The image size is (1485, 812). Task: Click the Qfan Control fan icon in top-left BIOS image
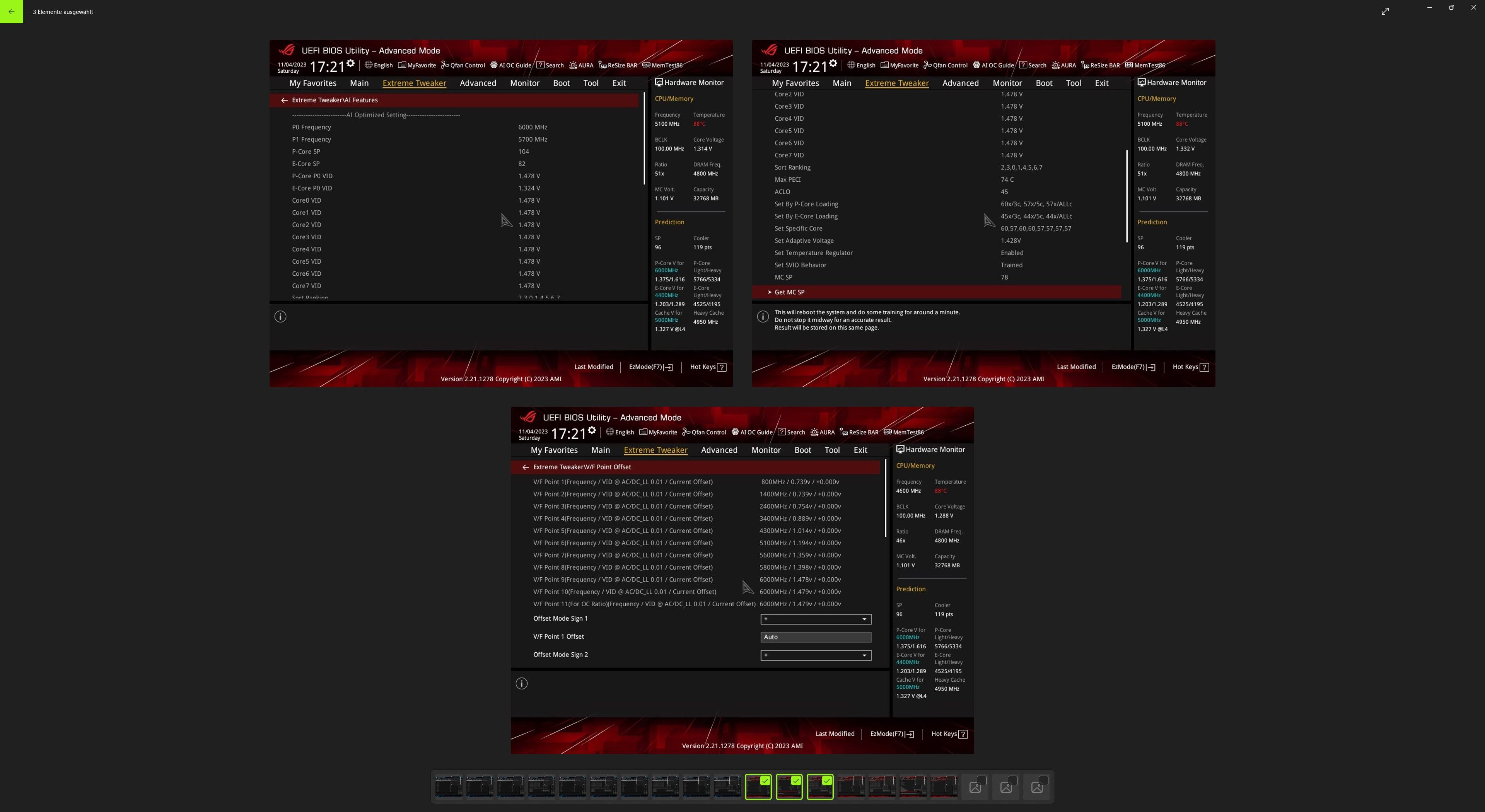[444, 65]
